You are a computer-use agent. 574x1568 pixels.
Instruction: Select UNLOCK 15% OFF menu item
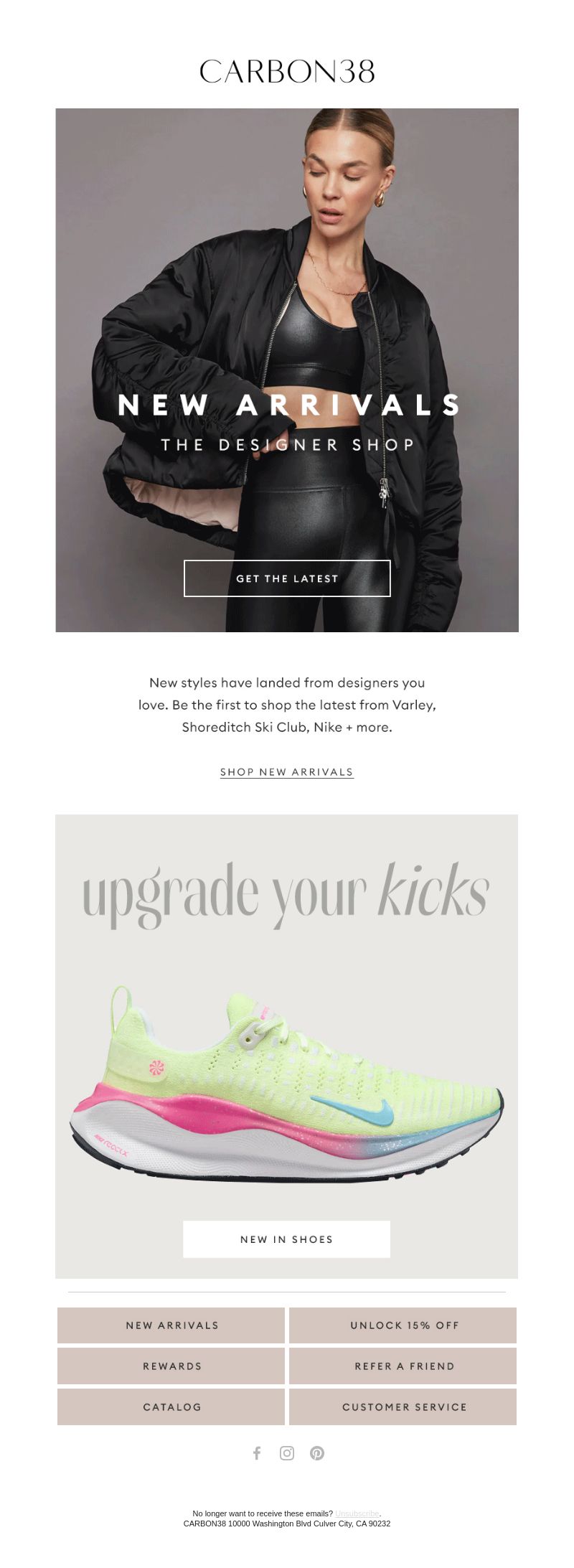point(403,1325)
